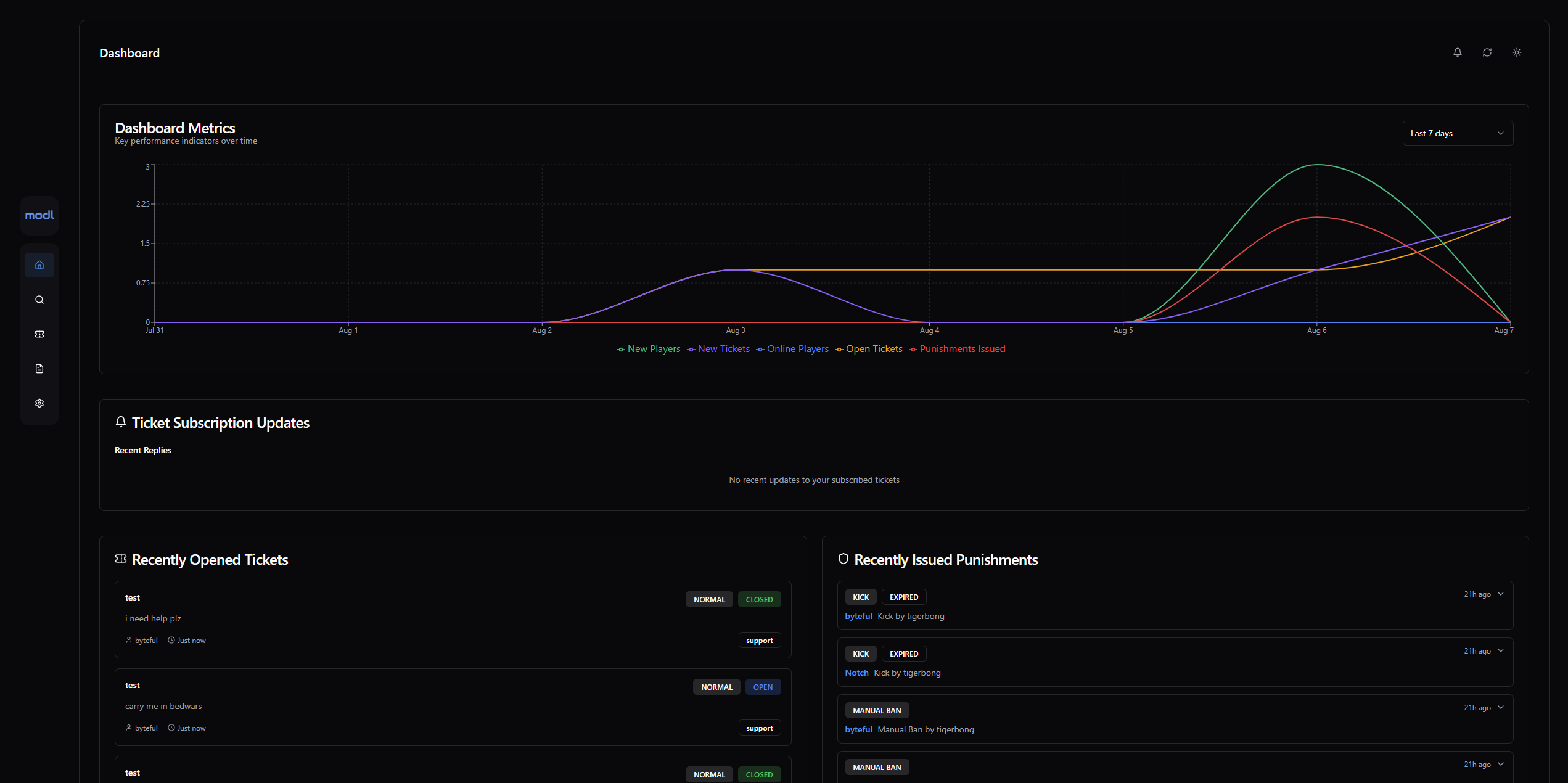Open byteful player link in Manual Ban
Image resolution: width=1568 pixels, height=783 pixels.
click(858, 729)
